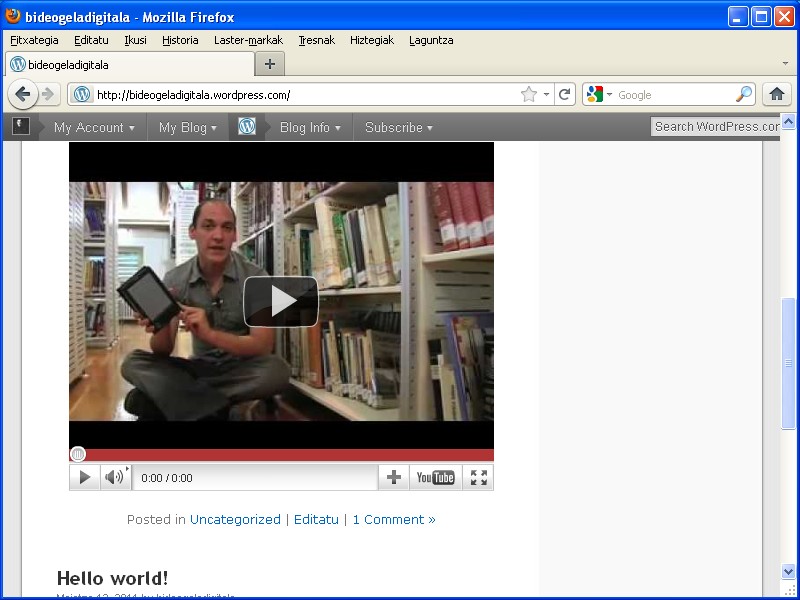Image resolution: width=800 pixels, height=600 pixels.
Task: Open the Tresnak menu
Action: 316,40
